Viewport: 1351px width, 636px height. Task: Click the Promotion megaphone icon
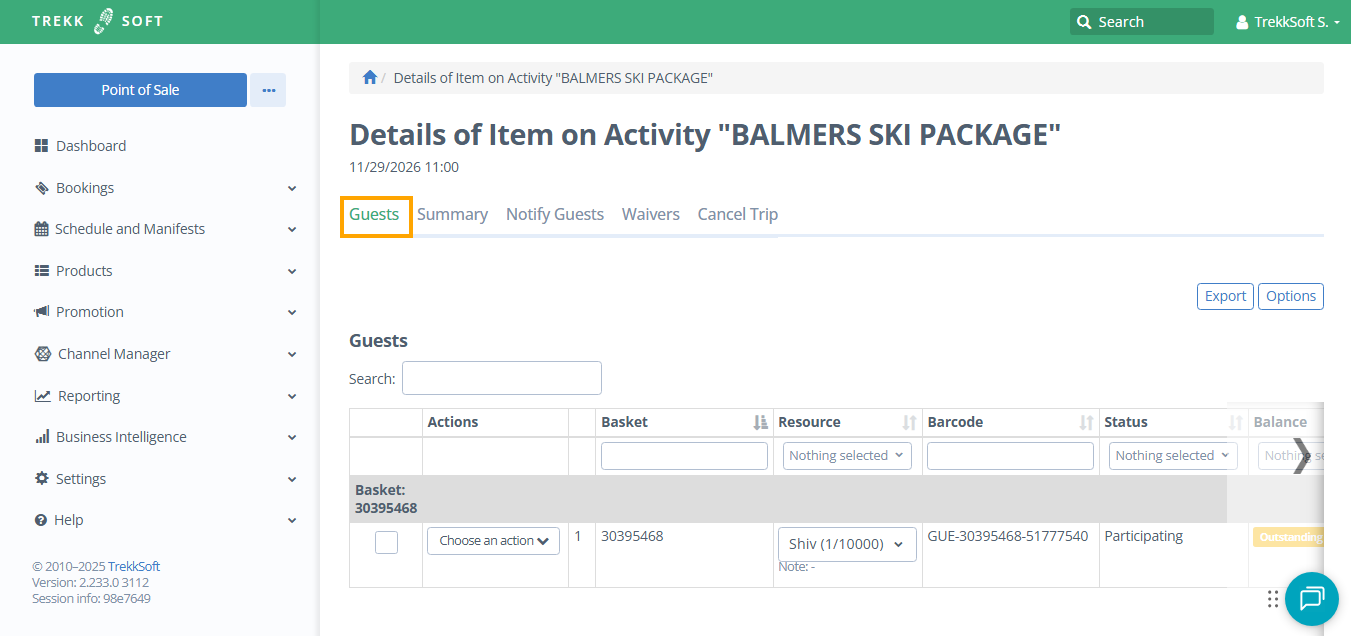(42, 312)
